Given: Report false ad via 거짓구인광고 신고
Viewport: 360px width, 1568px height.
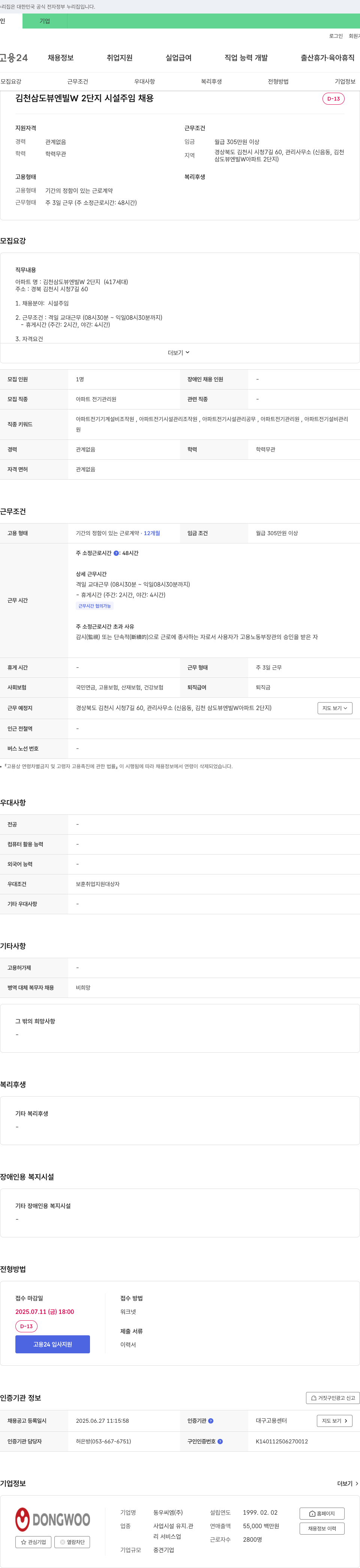Looking at the screenshot, I should tap(333, 1398).
